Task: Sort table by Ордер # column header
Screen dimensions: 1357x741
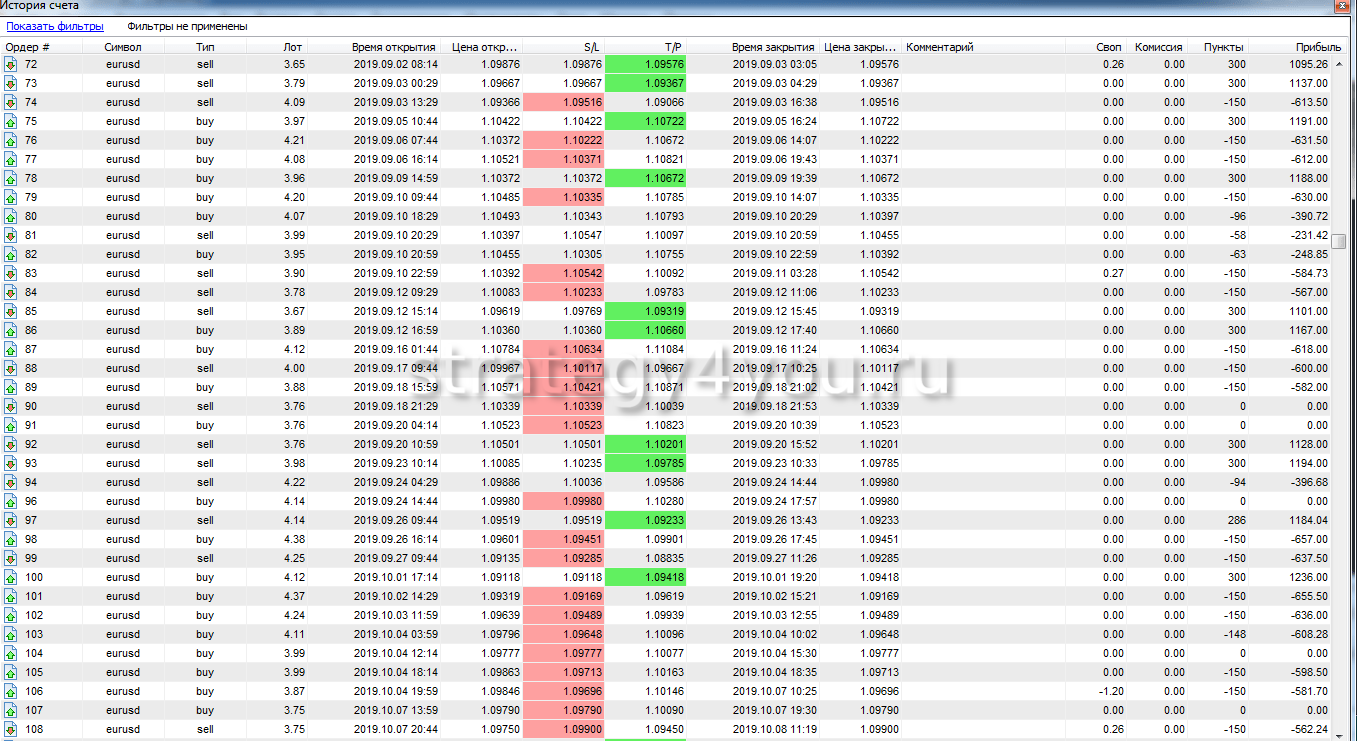Action: point(28,47)
